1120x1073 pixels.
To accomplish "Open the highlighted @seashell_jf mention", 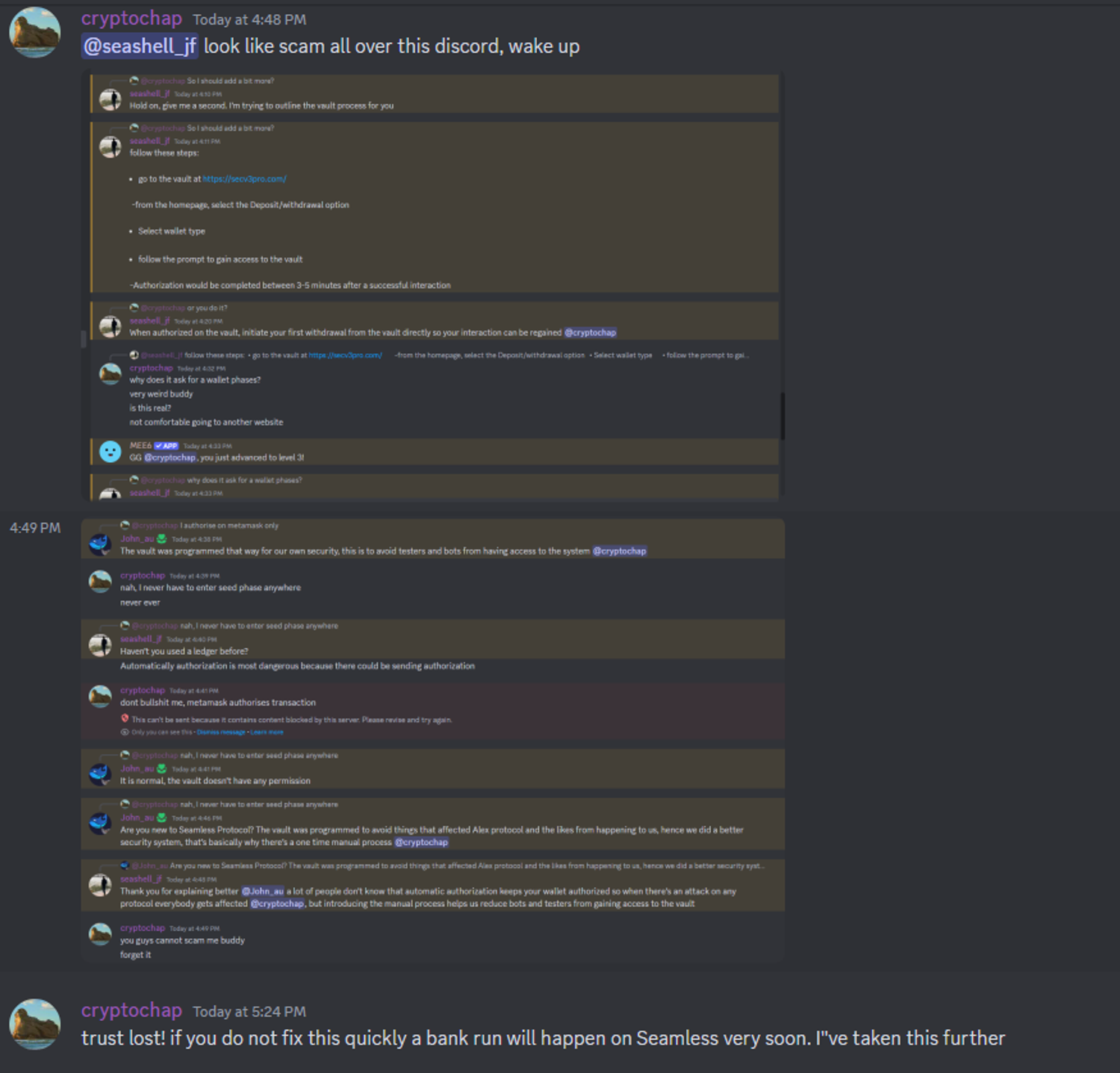I will tap(140, 46).
